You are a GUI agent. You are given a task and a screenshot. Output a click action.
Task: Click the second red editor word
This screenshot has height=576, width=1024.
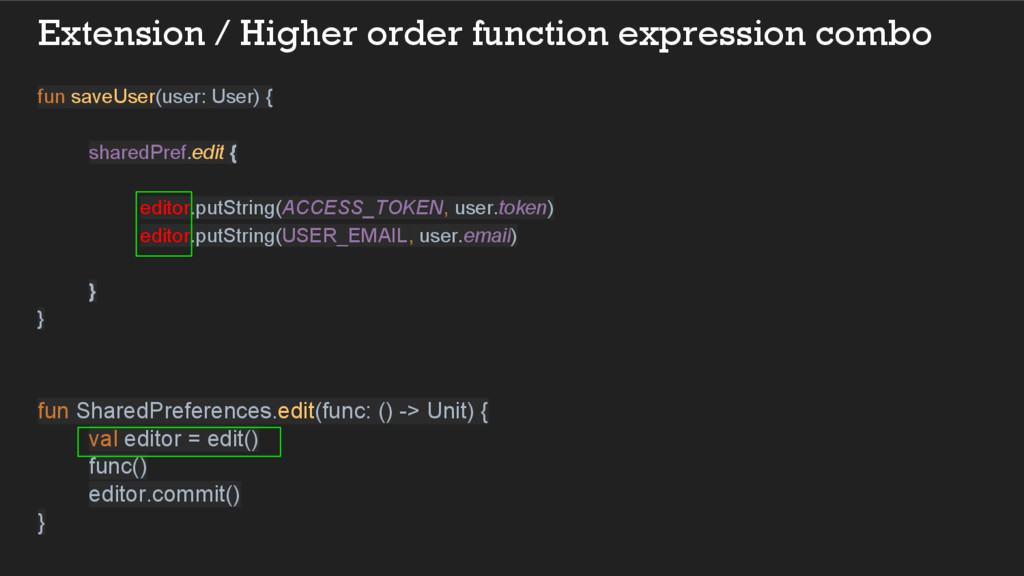point(165,236)
